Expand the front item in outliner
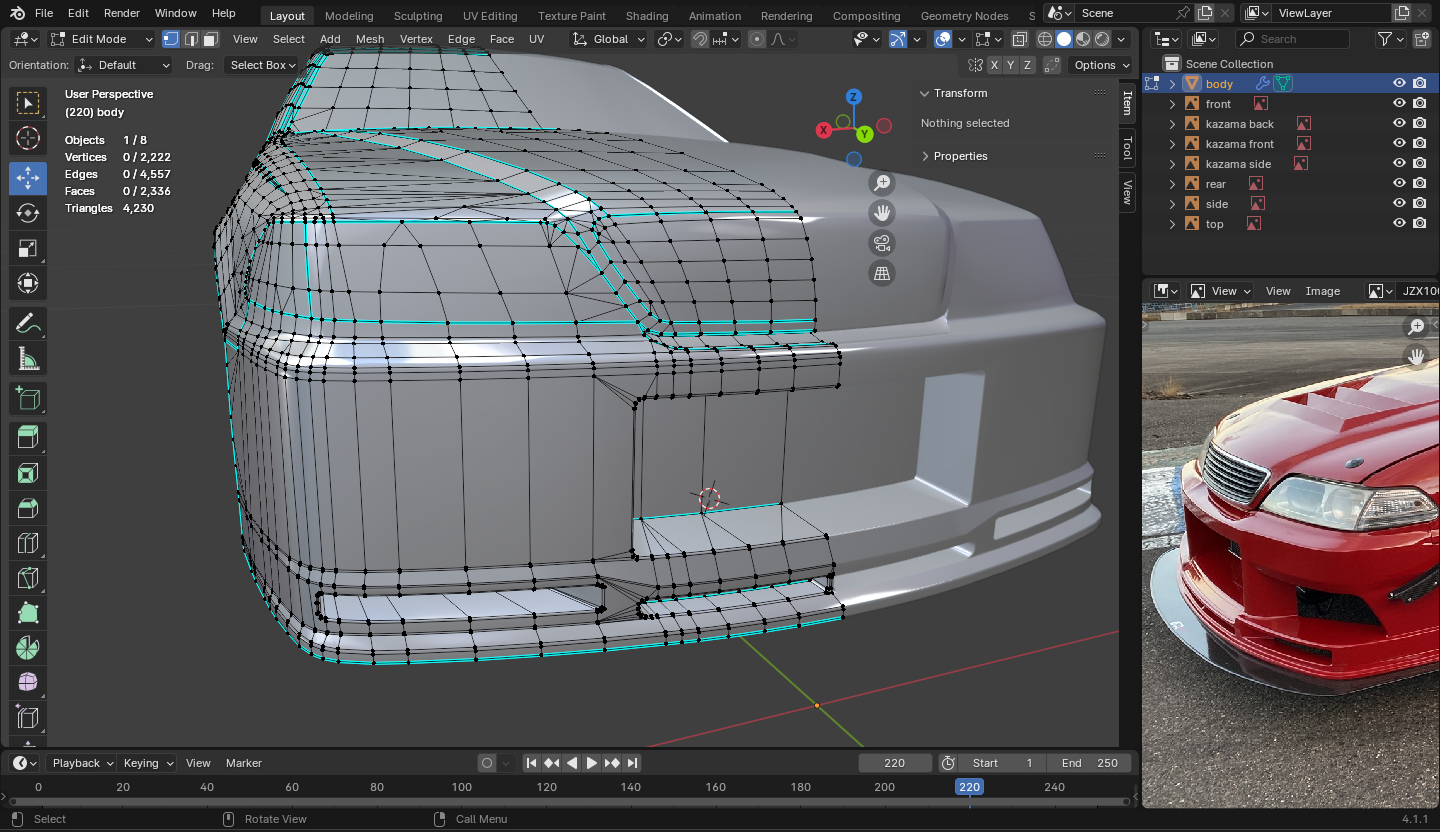The image size is (1440, 832). pos(1173,104)
